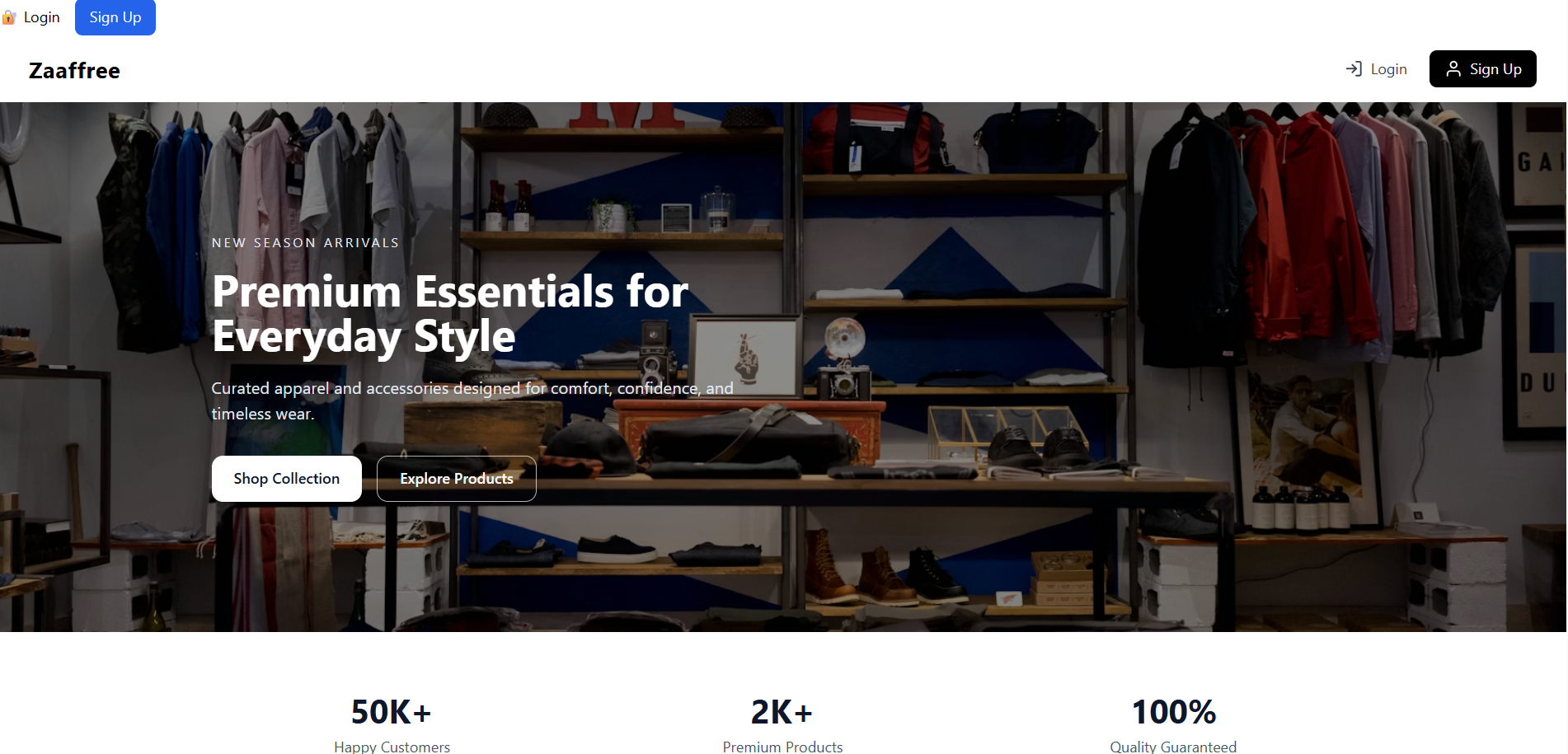Screen dimensions: 1568x754
Task: Open Explore Products outlined button
Action: point(456,479)
